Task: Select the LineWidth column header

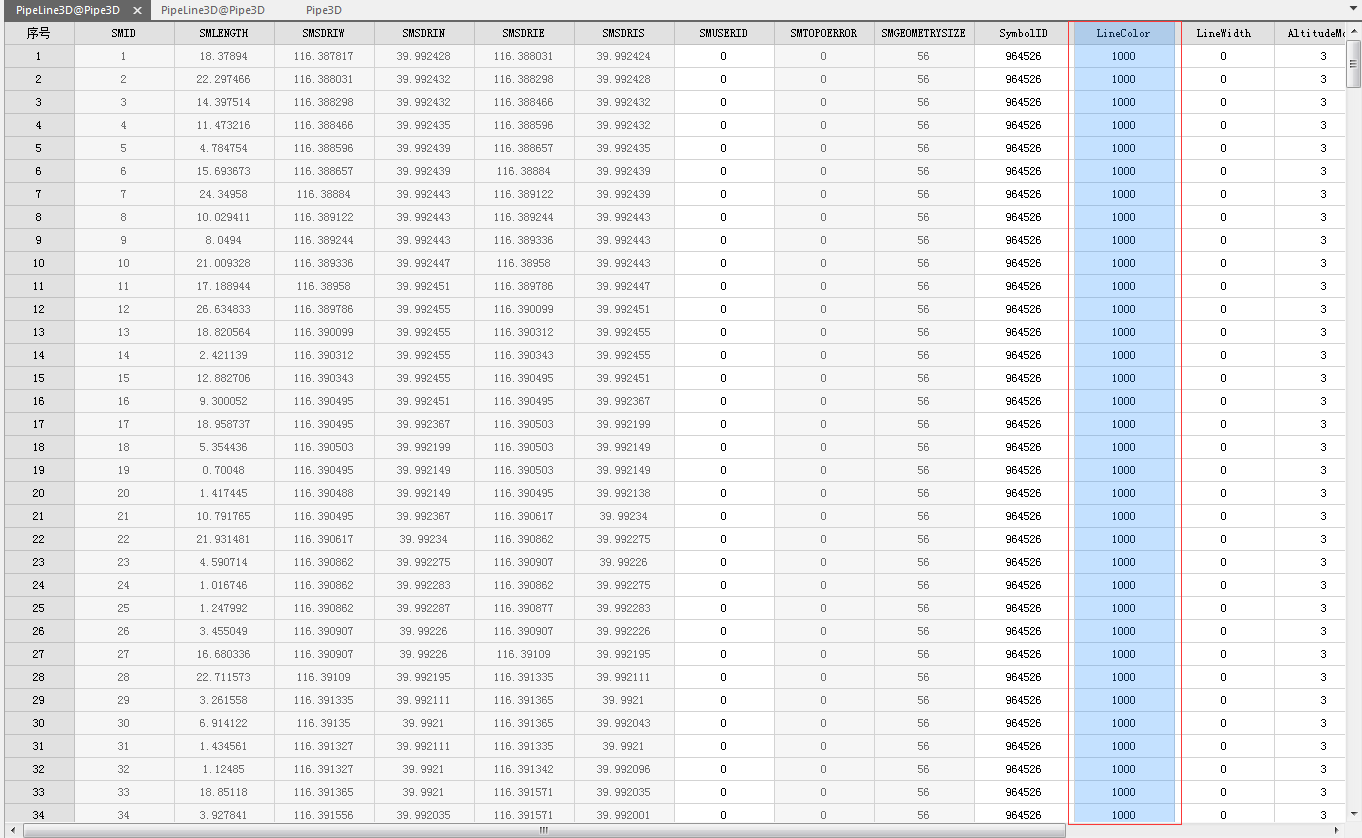Action: click(1224, 33)
